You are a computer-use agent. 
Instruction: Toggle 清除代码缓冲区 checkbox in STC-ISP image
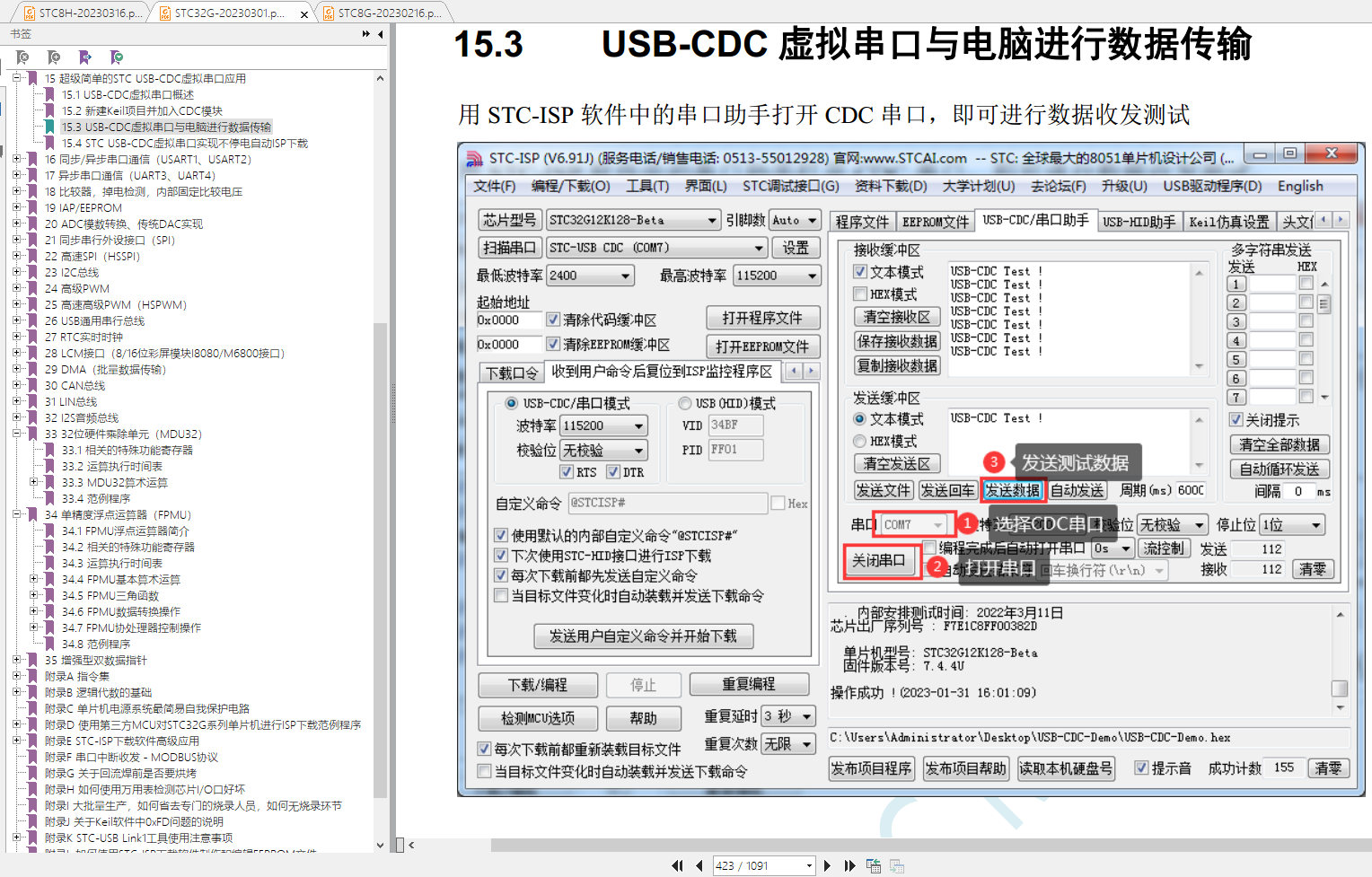click(x=553, y=319)
